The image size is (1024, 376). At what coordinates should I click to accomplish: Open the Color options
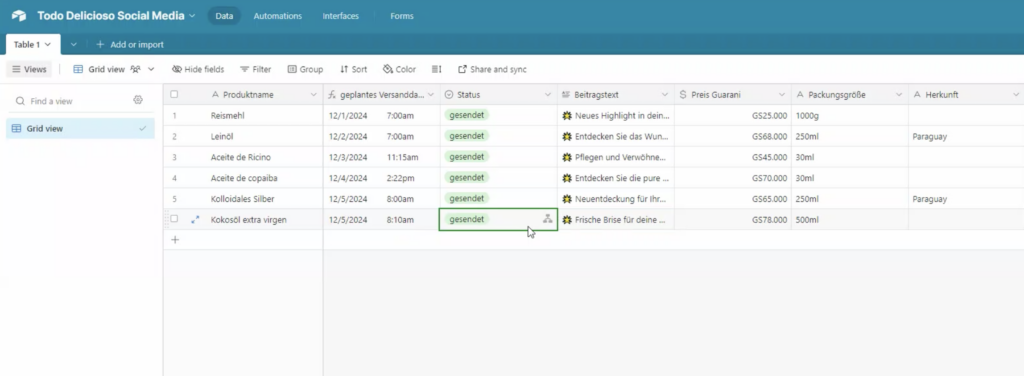(399, 69)
